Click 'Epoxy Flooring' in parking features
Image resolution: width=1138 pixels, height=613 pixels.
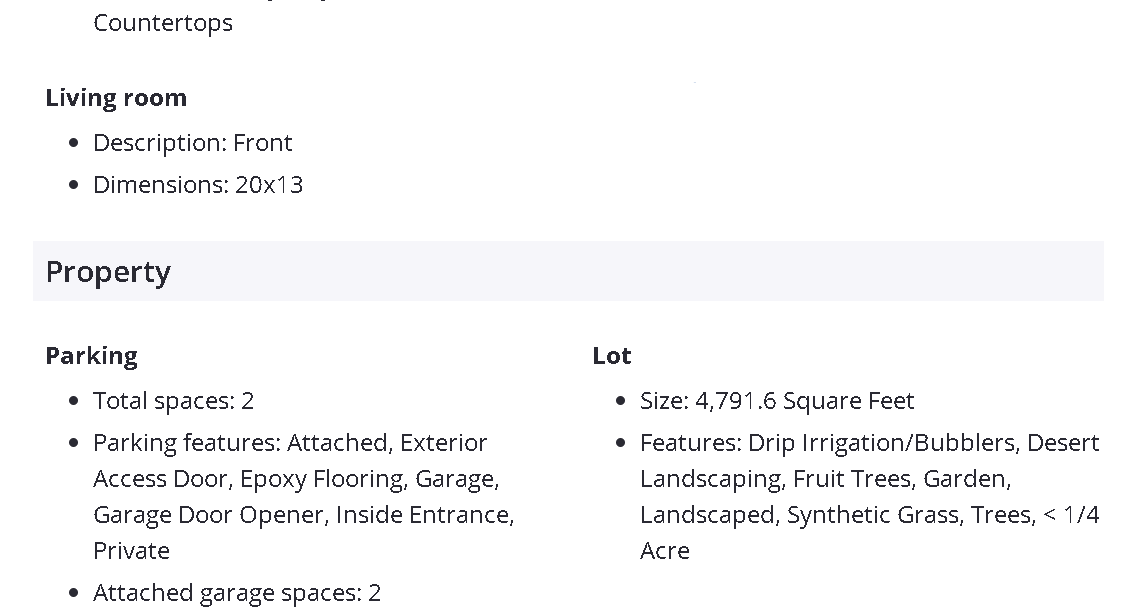322,479
